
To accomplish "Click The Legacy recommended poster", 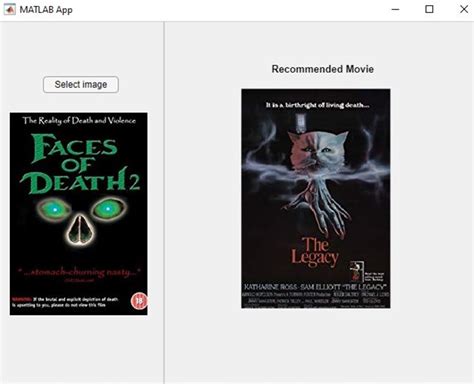I will click(x=316, y=199).
